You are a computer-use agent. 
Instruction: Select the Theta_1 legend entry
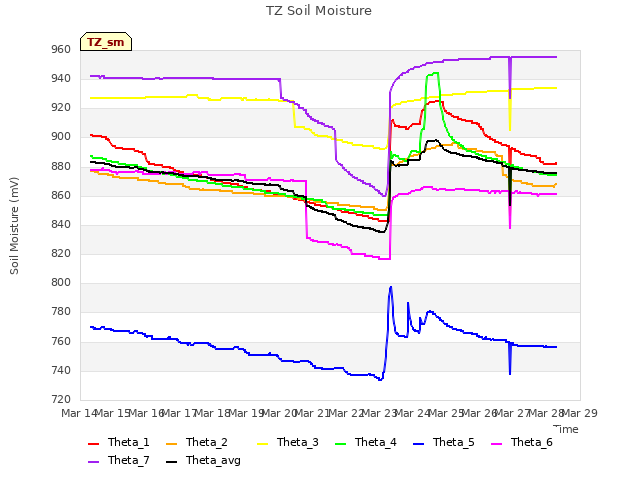(119, 442)
